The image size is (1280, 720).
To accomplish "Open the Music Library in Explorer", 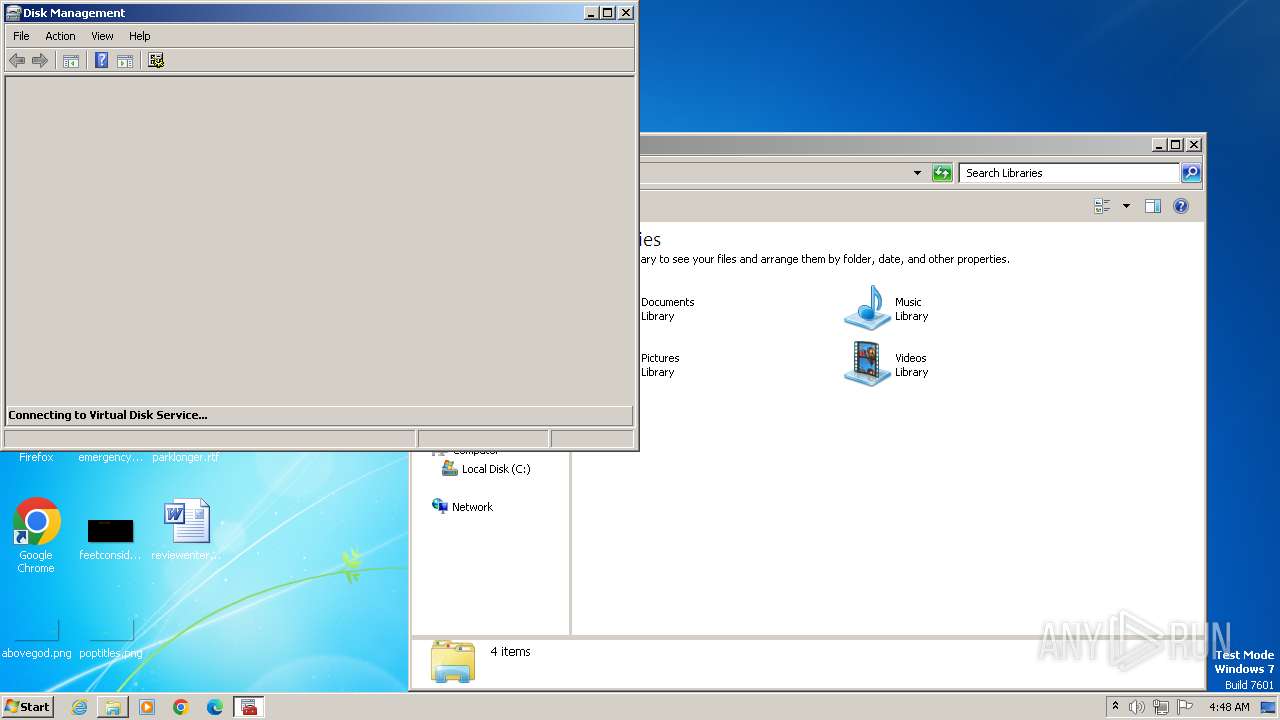I will point(886,308).
